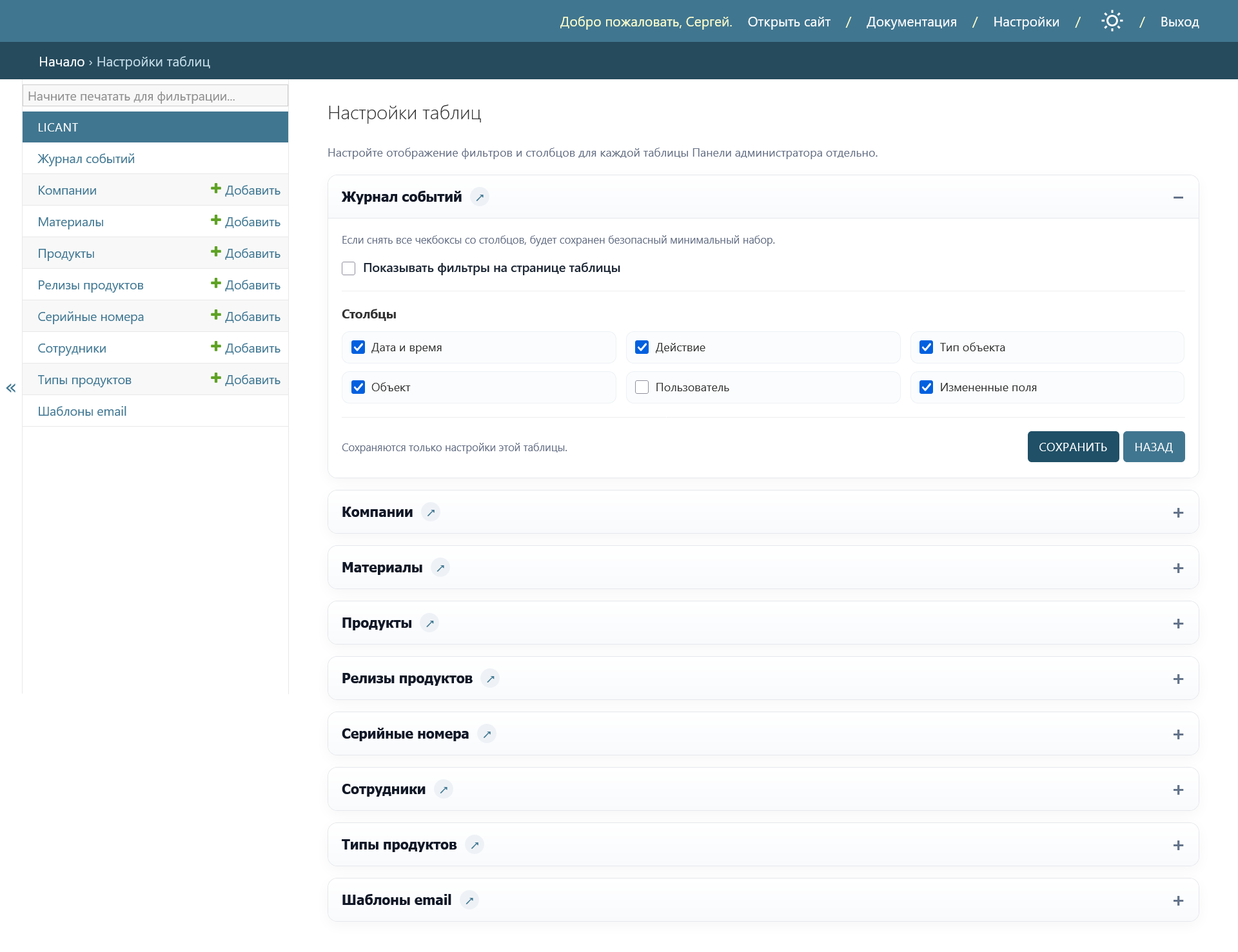Click Добавить next to Серийные номера
This screenshot has width=1238, height=952.
coord(246,316)
